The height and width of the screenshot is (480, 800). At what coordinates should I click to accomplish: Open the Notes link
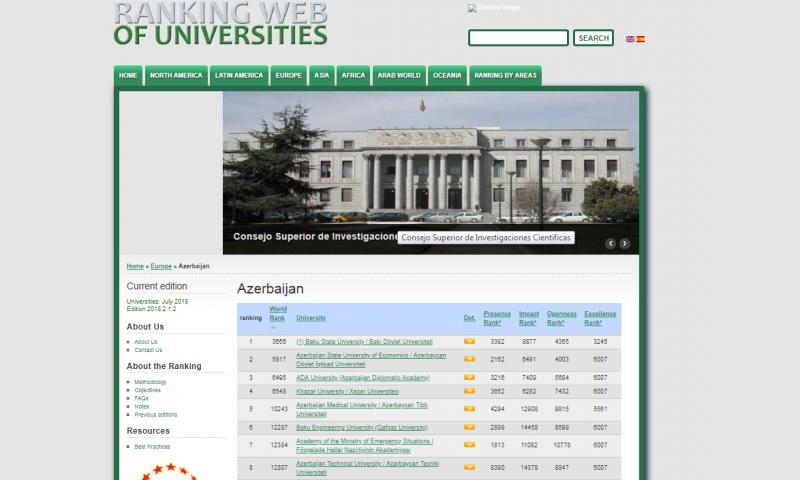[x=142, y=407]
